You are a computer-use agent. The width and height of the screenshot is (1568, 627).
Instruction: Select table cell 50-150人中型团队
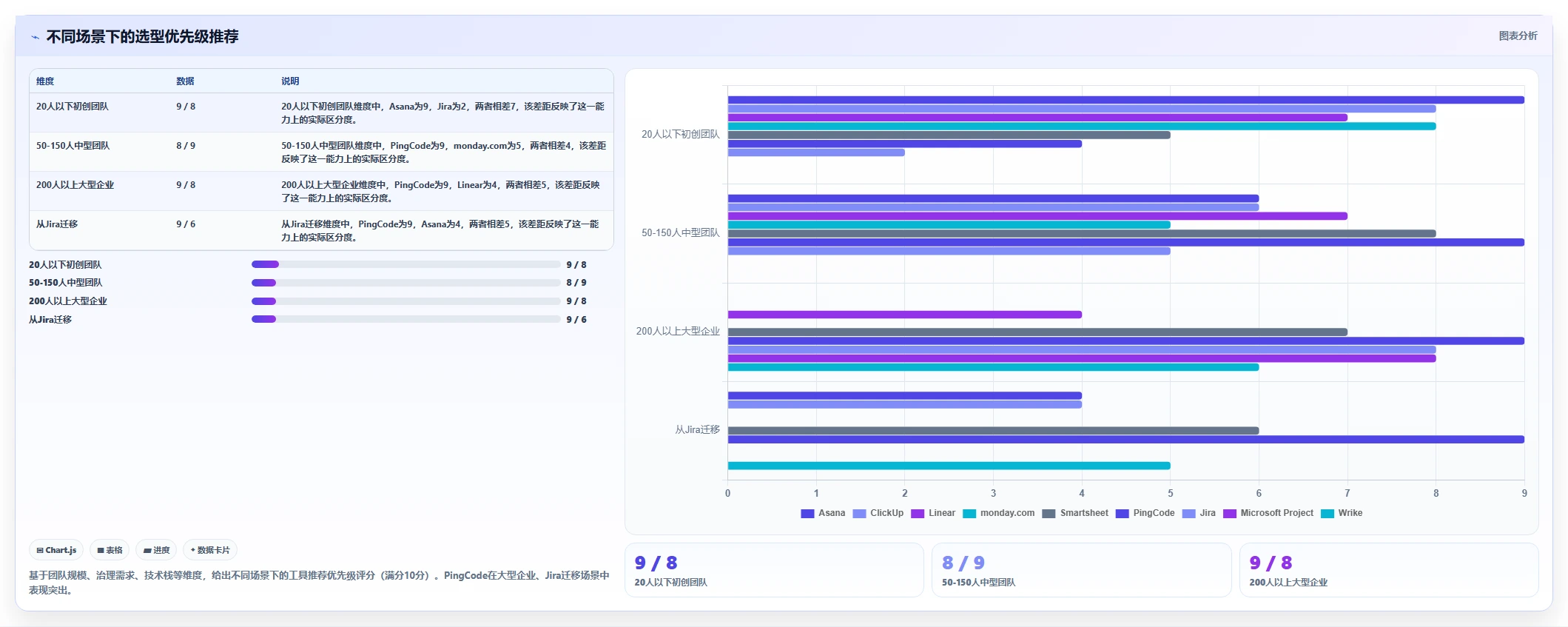coord(73,146)
